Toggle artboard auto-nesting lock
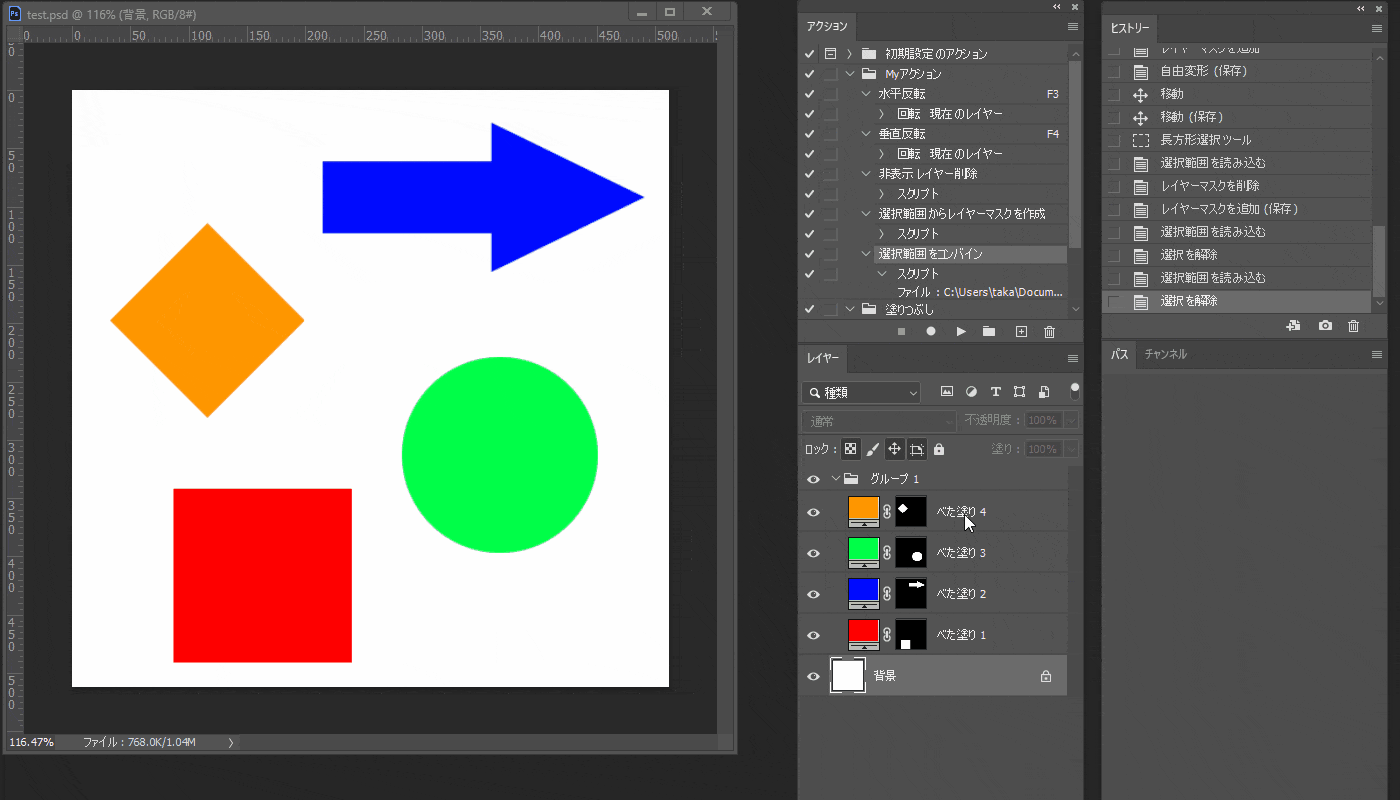The height and width of the screenshot is (800, 1400). (916, 449)
